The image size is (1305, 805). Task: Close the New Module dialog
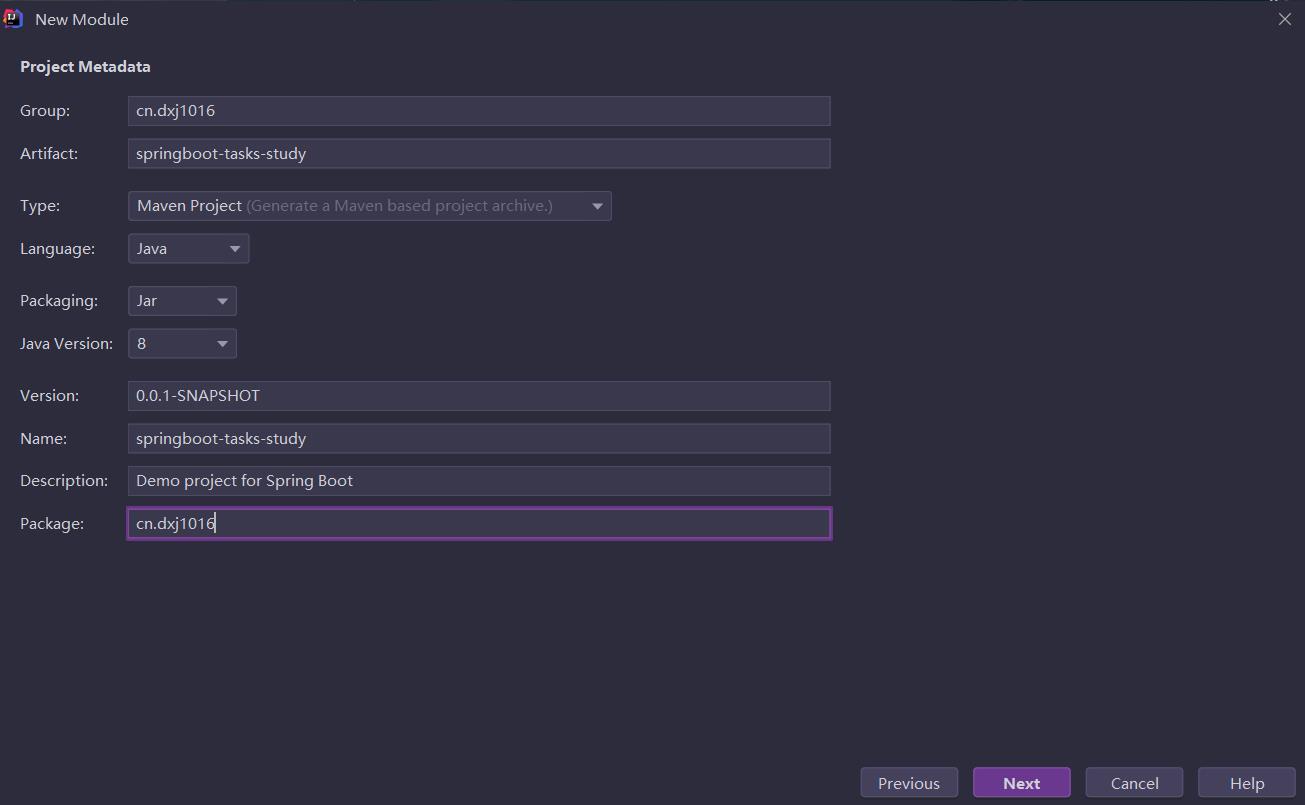[1285, 19]
